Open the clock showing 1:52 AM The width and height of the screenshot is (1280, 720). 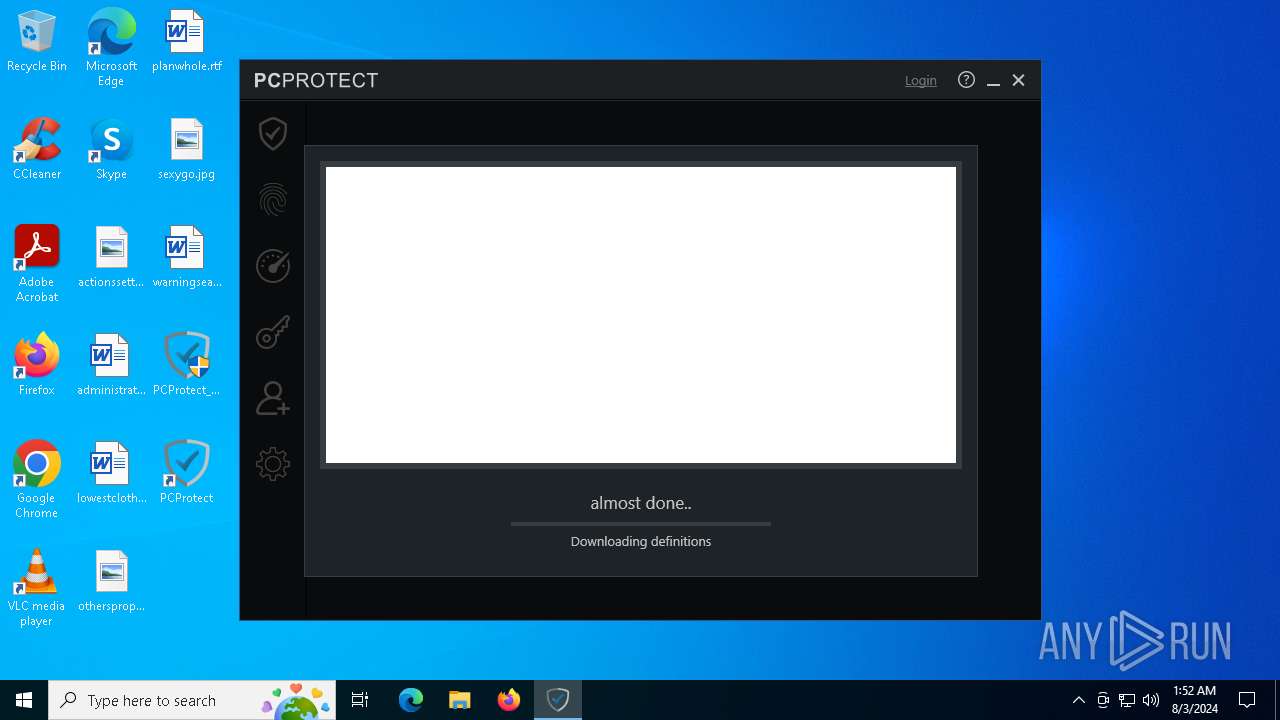(x=1194, y=700)
